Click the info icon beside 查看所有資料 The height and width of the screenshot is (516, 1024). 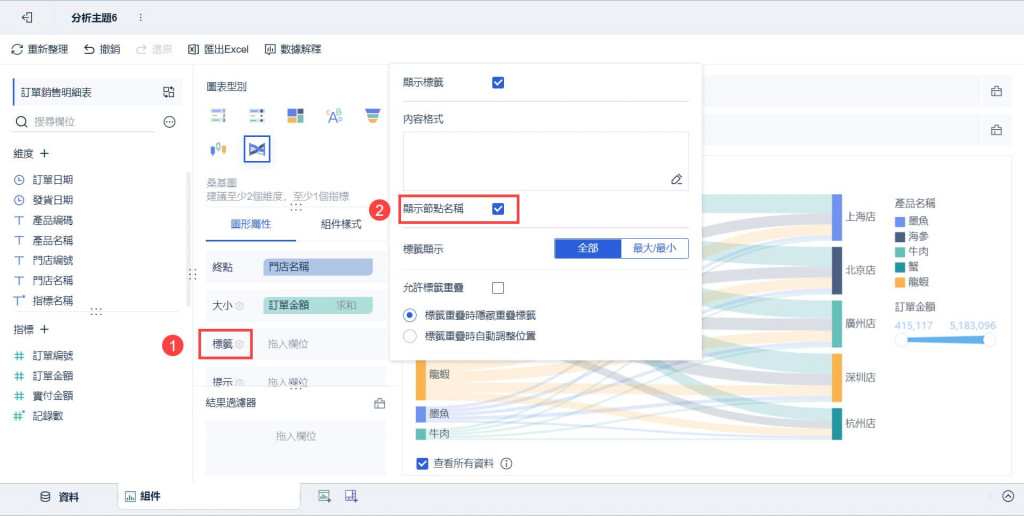(506, 464)
